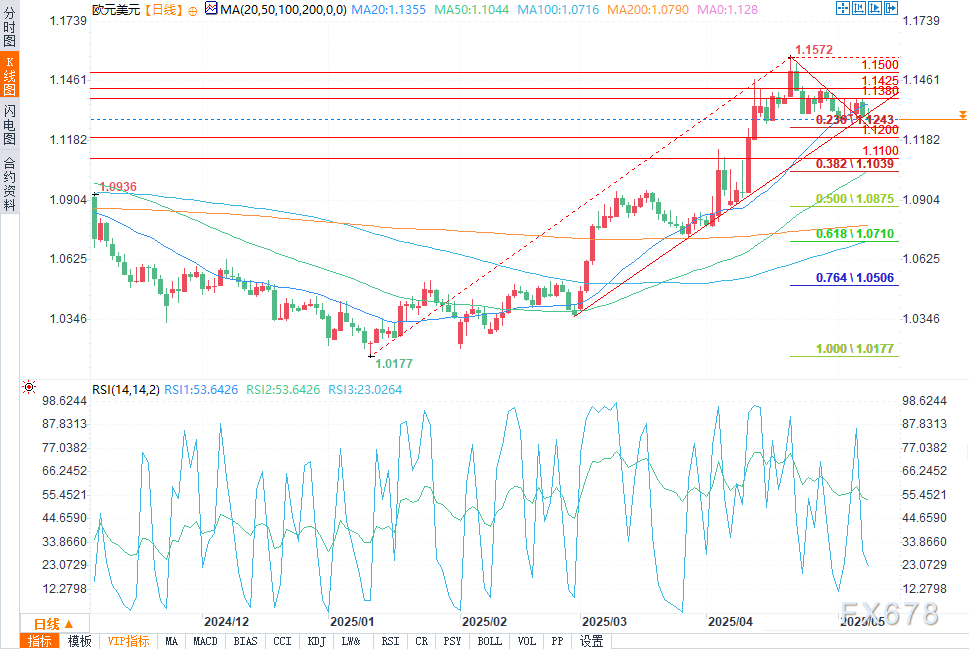Select the K线图 side tab
The height and width of the screenshot is (649, 969).
pos(9,75)
